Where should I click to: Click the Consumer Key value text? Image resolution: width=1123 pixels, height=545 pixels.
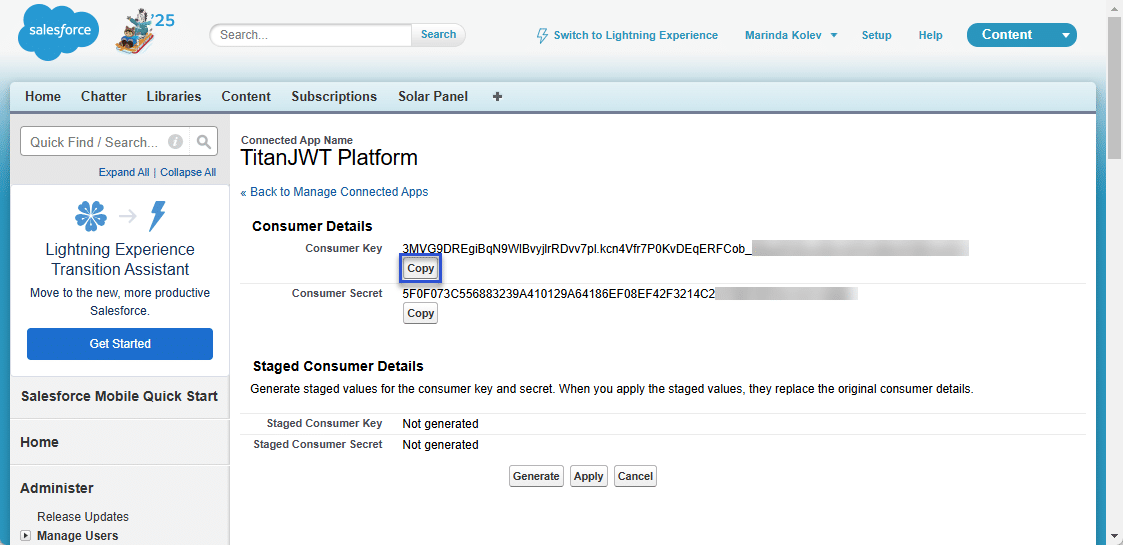(x=577, y=249)
